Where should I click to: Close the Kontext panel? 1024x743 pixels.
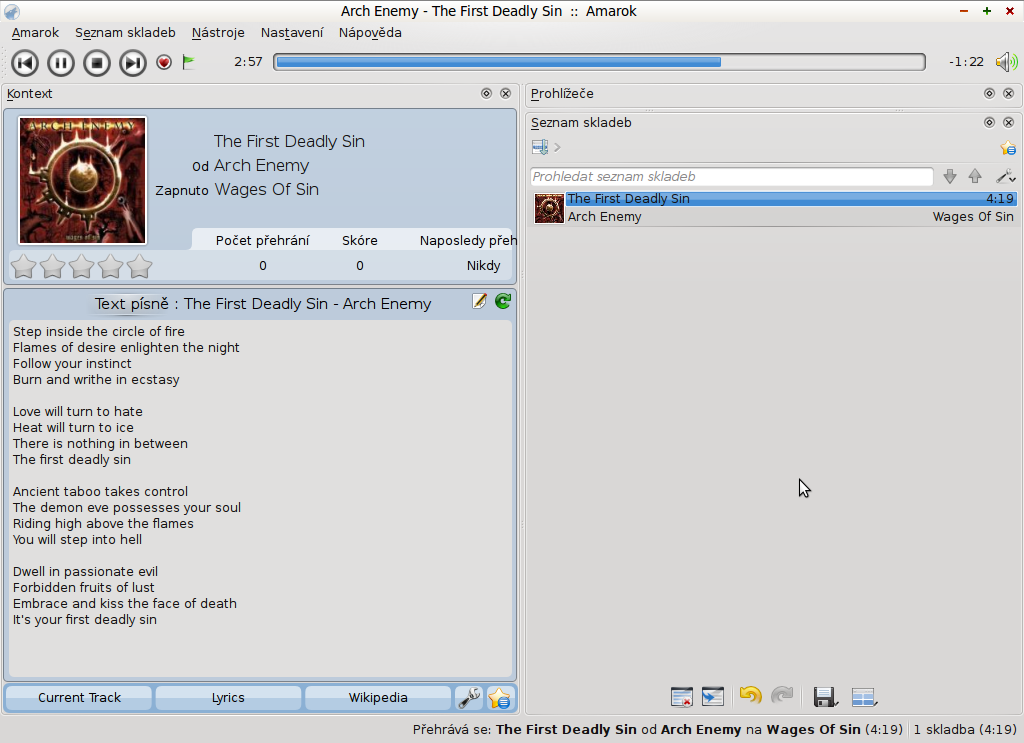tap(505, 93)
